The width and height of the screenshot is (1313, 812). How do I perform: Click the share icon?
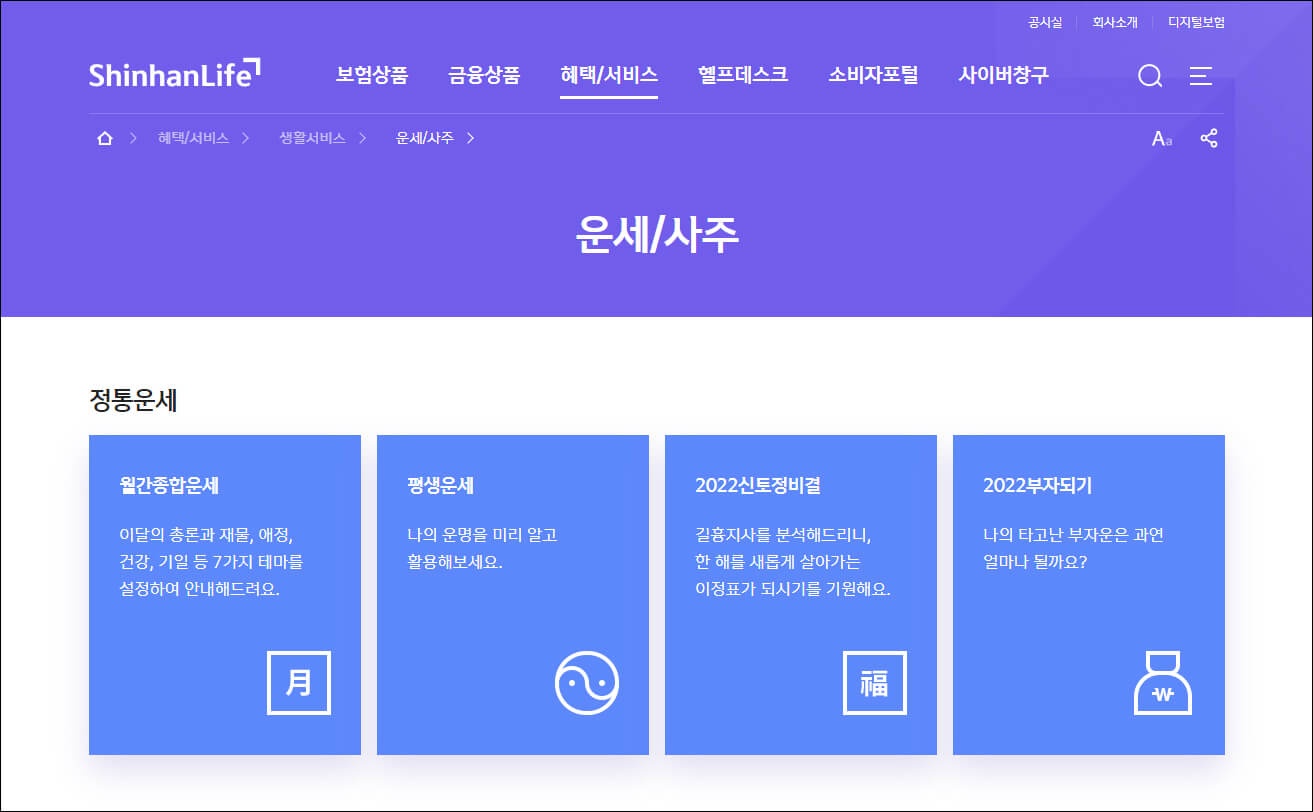1209,138
